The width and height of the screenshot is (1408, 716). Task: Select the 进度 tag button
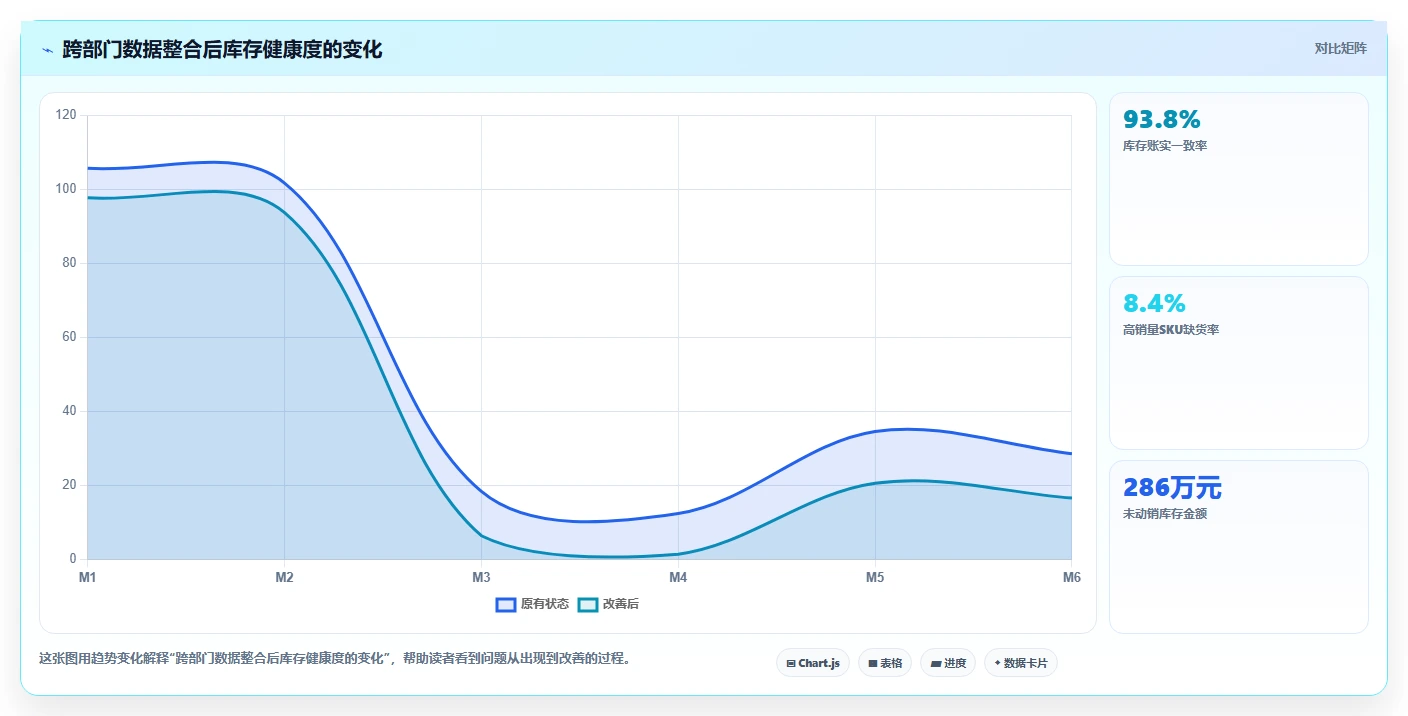pos(948,663)
